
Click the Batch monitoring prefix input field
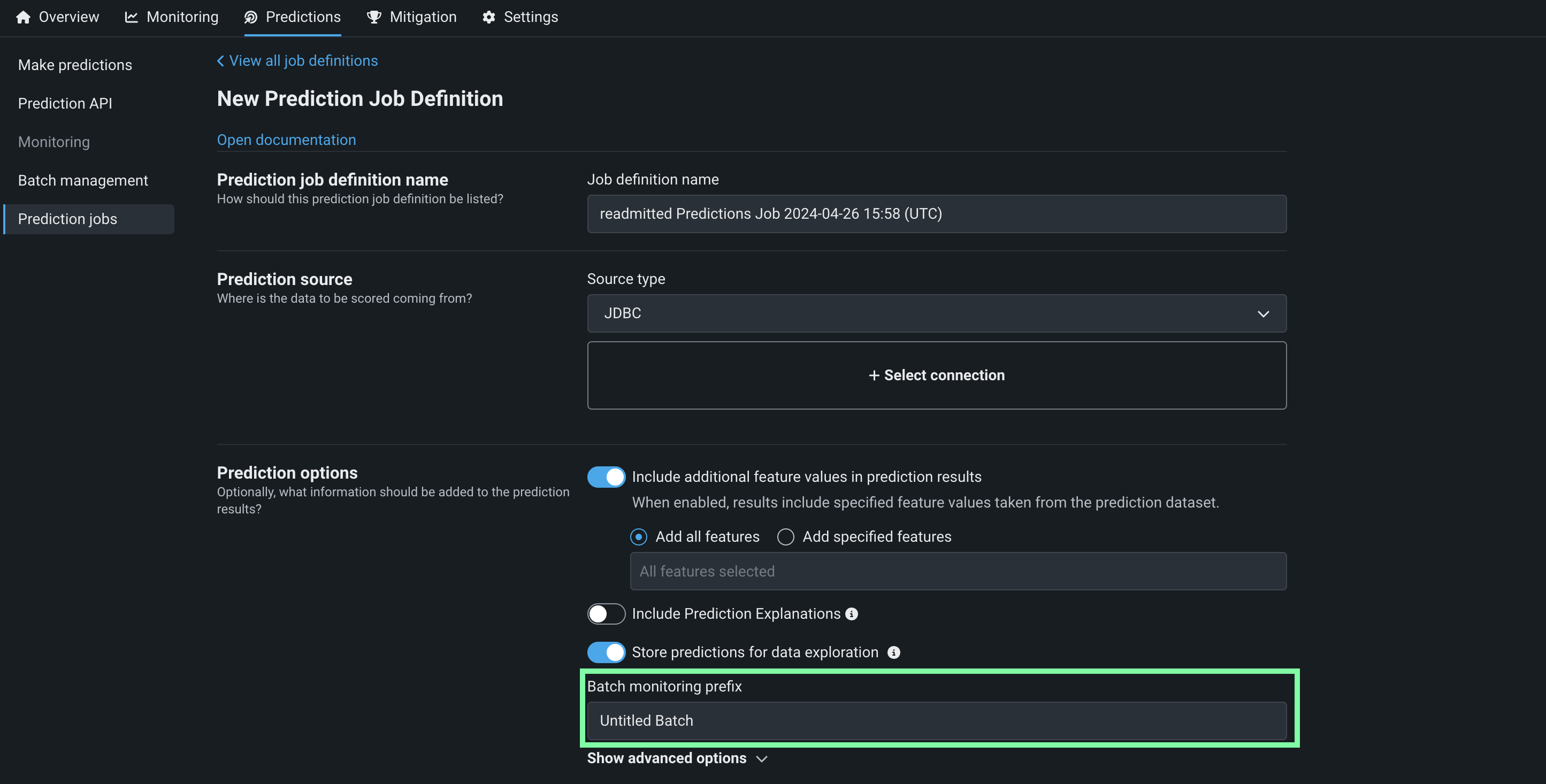click(936, 720)
